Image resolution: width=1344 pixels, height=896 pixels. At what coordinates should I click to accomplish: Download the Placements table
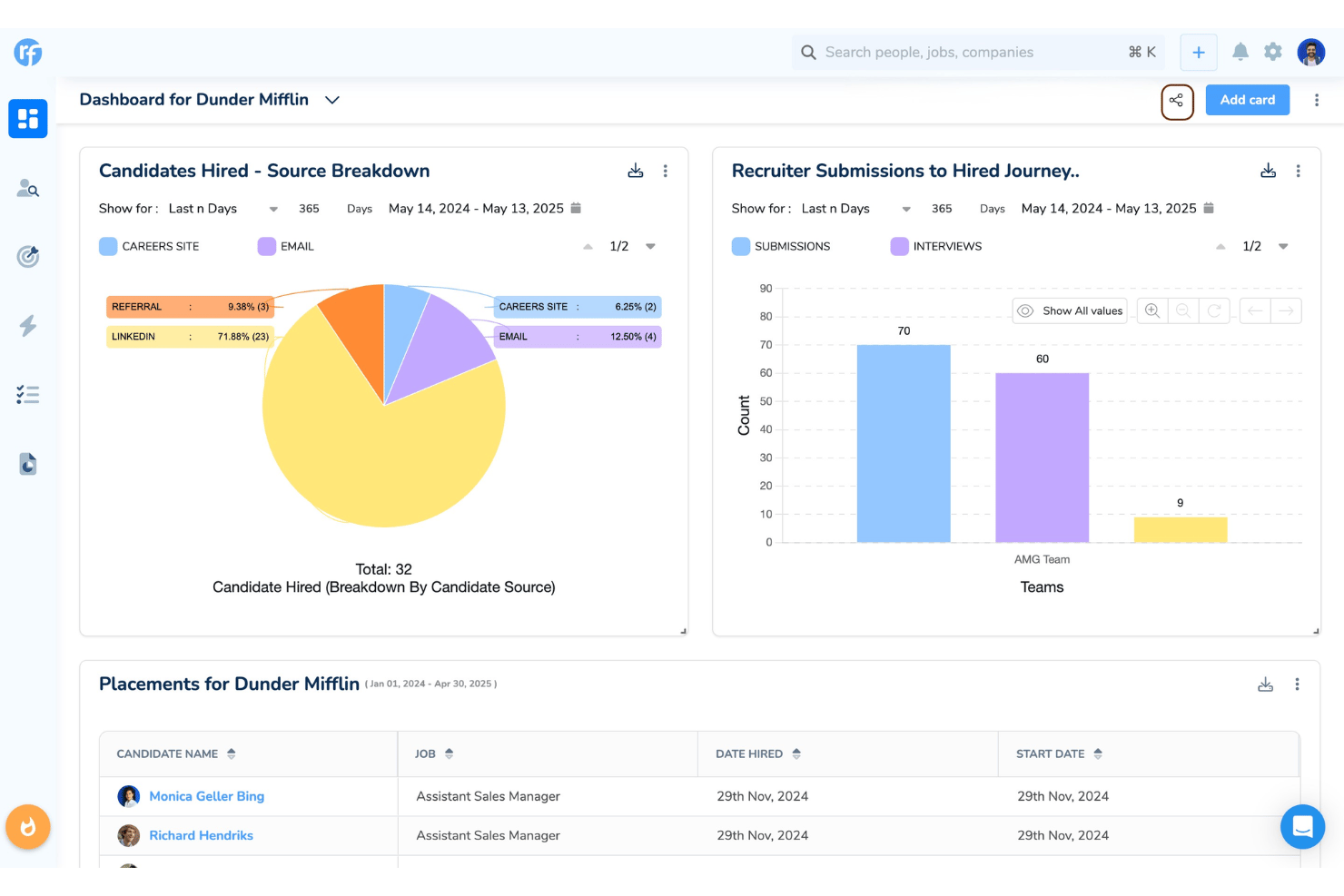tap(1266, 684)
